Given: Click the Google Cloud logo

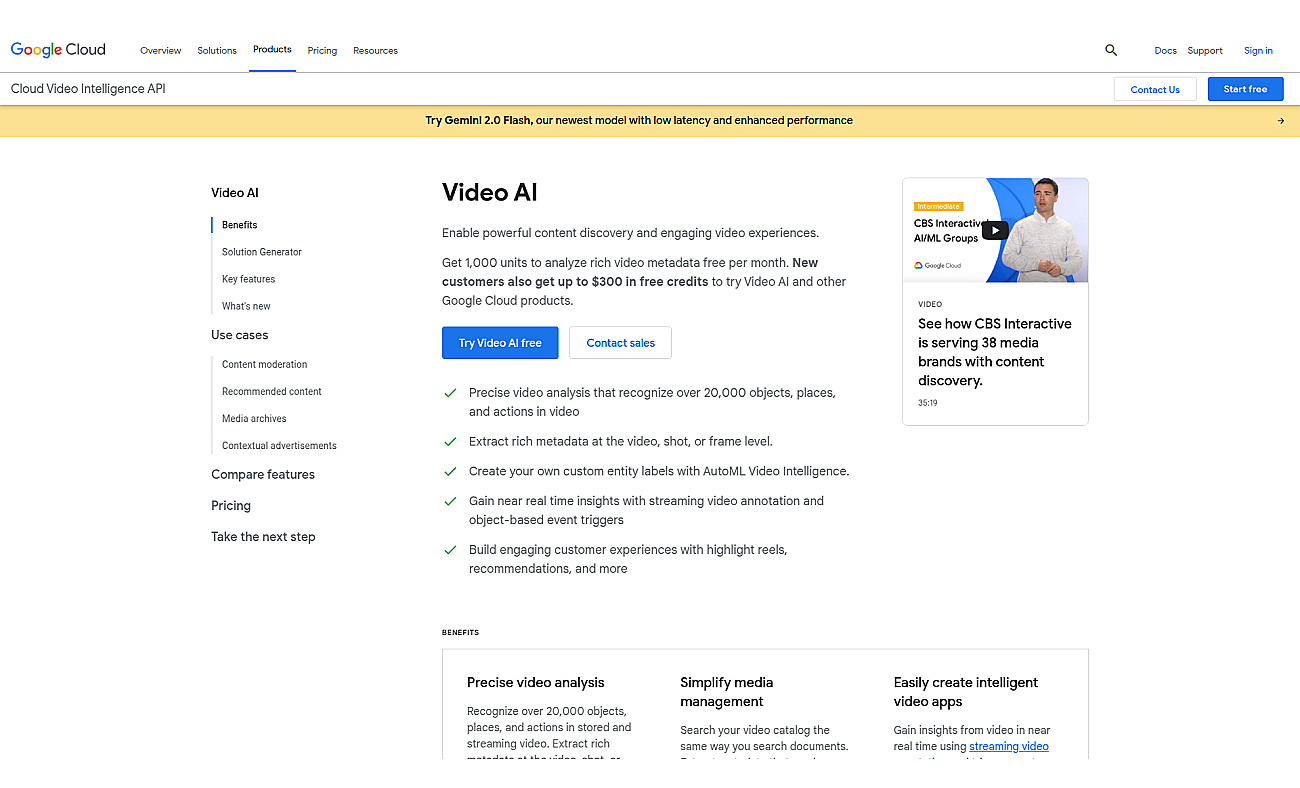Looking at the screenshot, I should click(x=58, y=50).
